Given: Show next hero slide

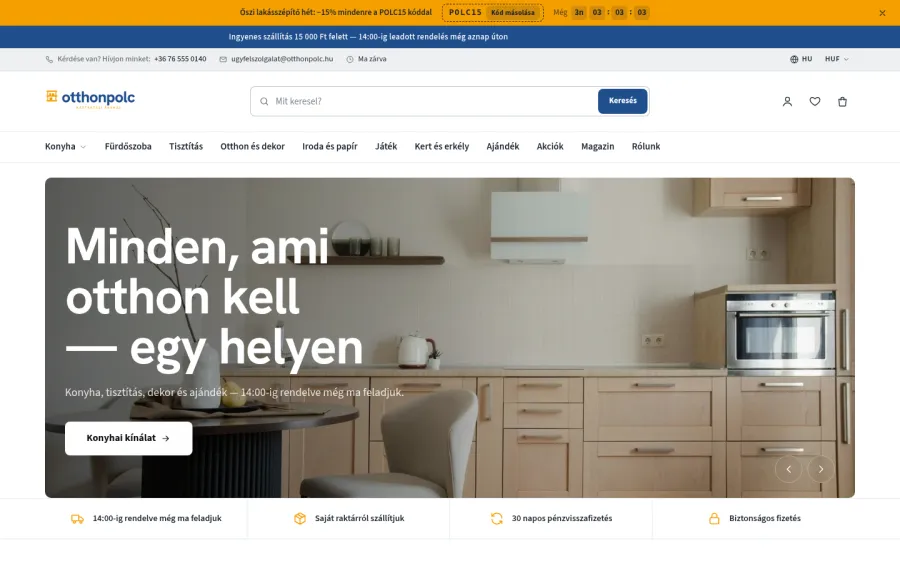Looking at the screenshot, I should click(x=821, y=469).
